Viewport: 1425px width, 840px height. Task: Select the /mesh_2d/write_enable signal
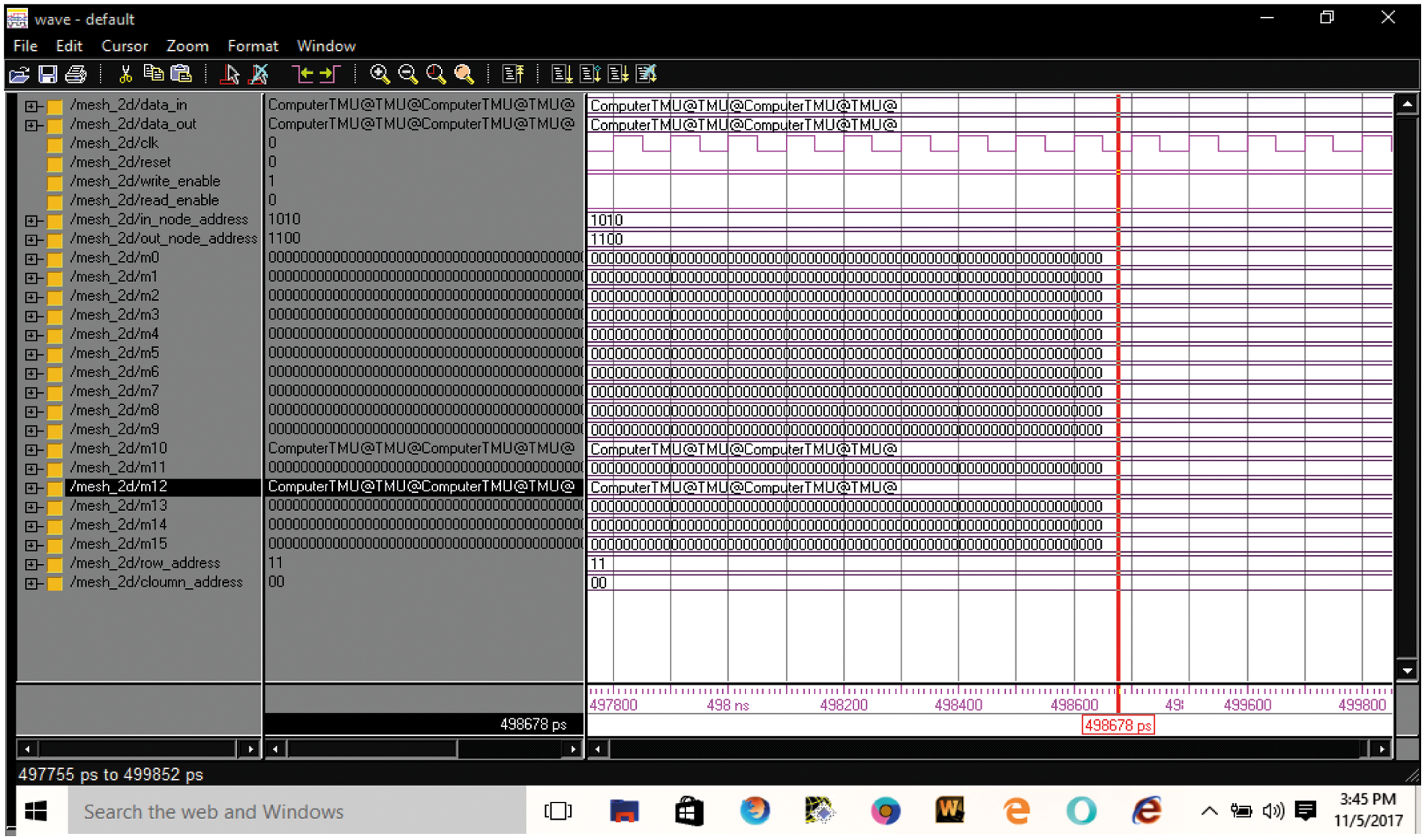click(145, 181)
